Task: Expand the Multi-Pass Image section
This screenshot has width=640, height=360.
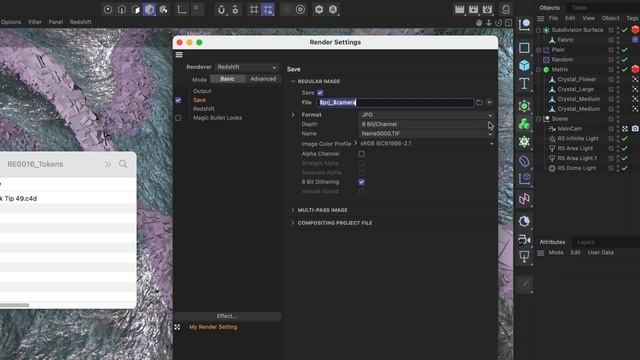Action: (293, 210)
